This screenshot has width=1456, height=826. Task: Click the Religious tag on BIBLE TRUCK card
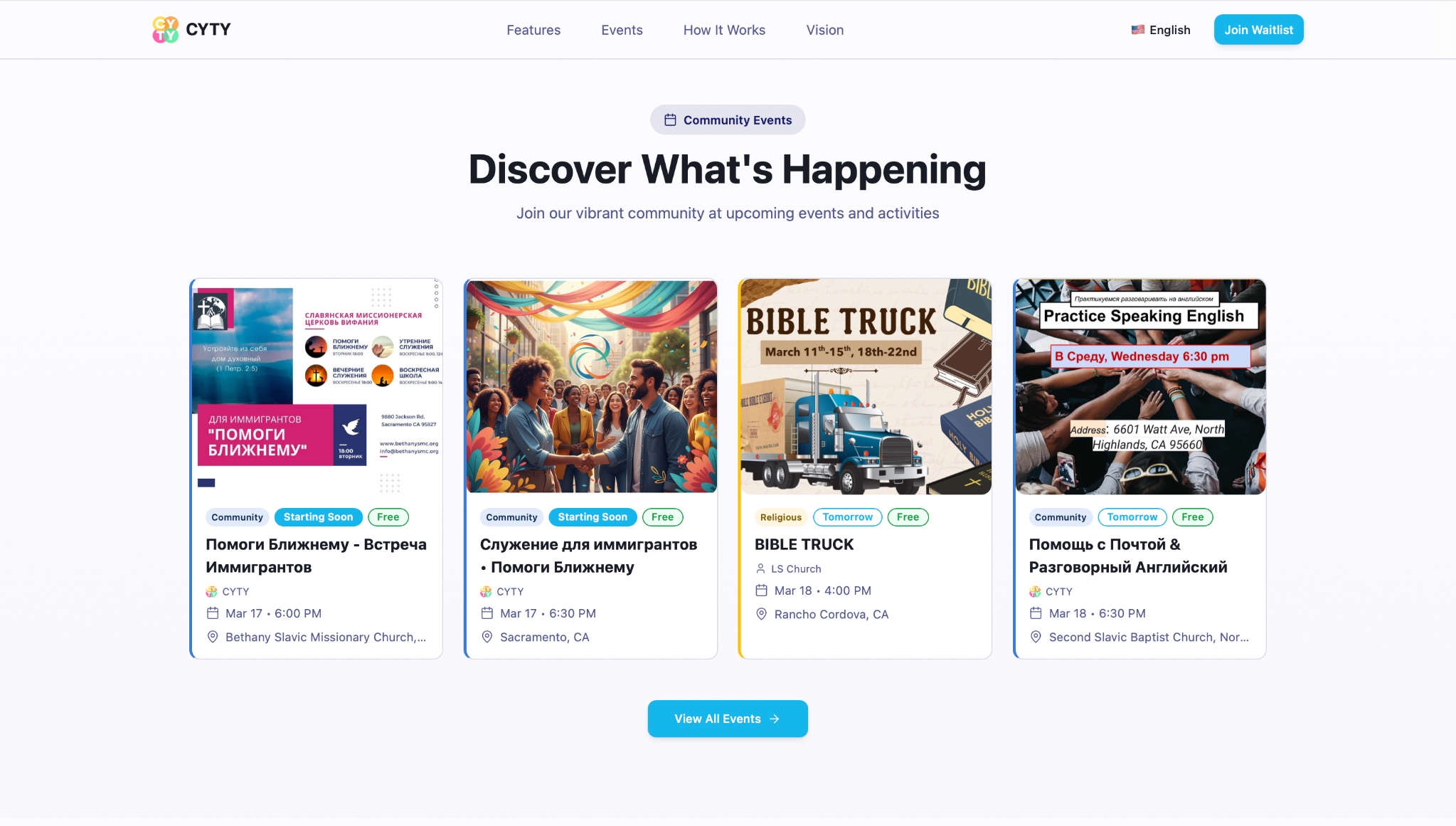tap(780, 517)
